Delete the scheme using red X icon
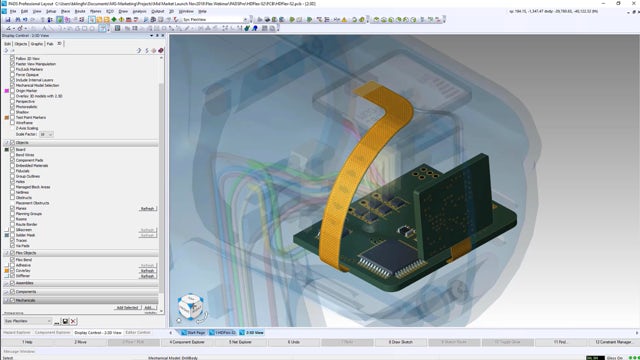The image size is (640, 360). click(73, 321)
